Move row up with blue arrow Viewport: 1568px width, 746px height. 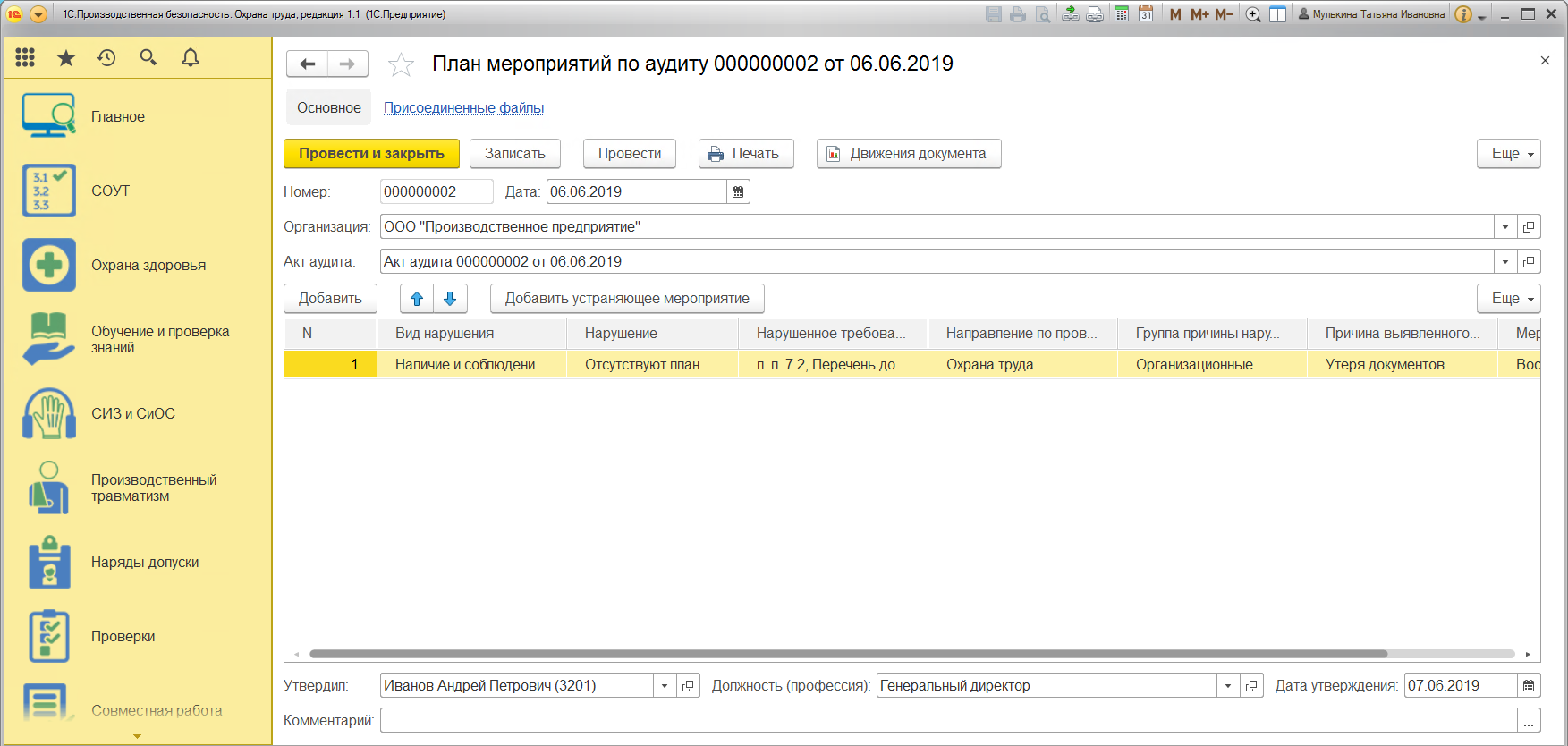click(x=417, y=299)
